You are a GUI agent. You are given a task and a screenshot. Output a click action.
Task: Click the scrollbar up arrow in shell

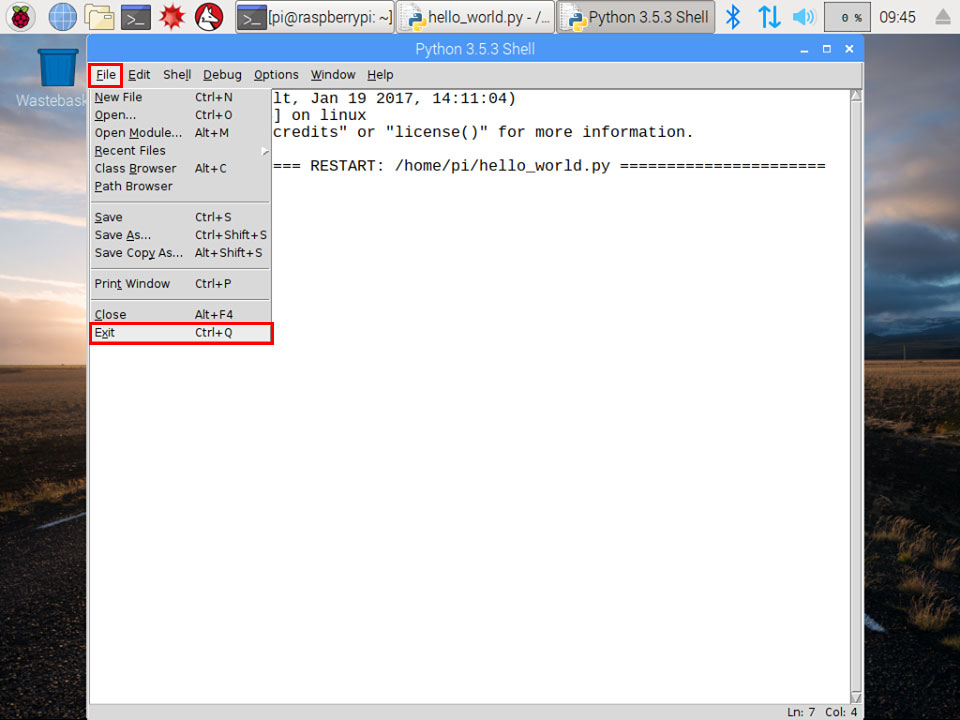(856, 95)
